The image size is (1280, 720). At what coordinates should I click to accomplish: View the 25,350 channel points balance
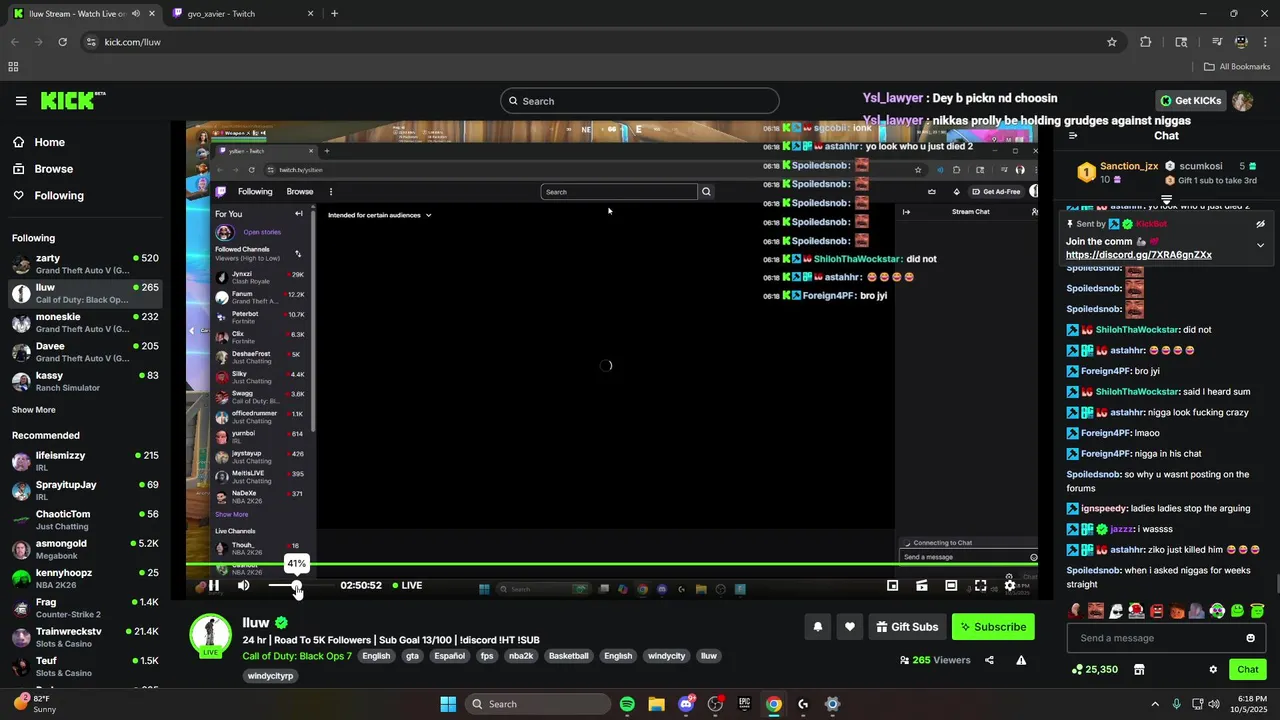(1095, 670)
